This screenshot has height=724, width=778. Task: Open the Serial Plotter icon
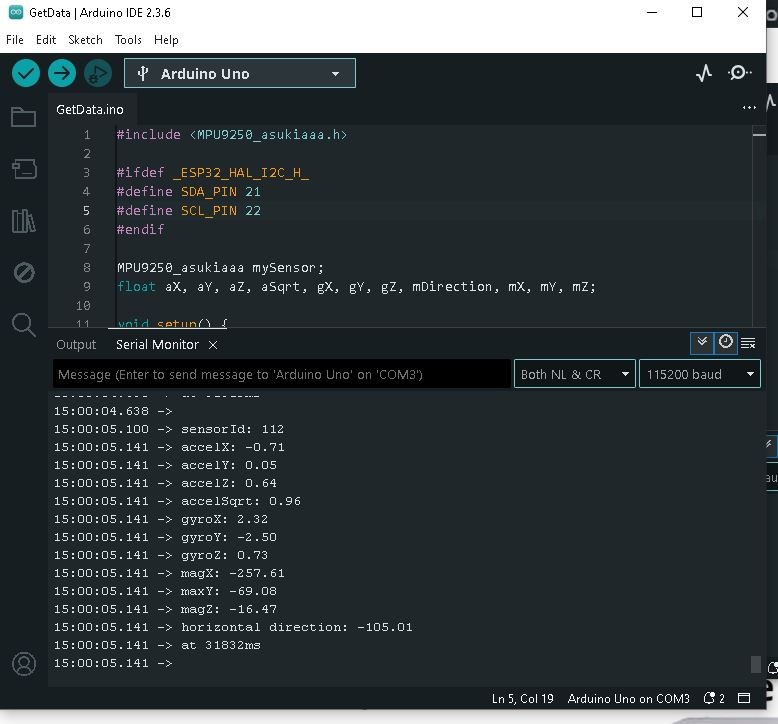click(x=704, y=73)
